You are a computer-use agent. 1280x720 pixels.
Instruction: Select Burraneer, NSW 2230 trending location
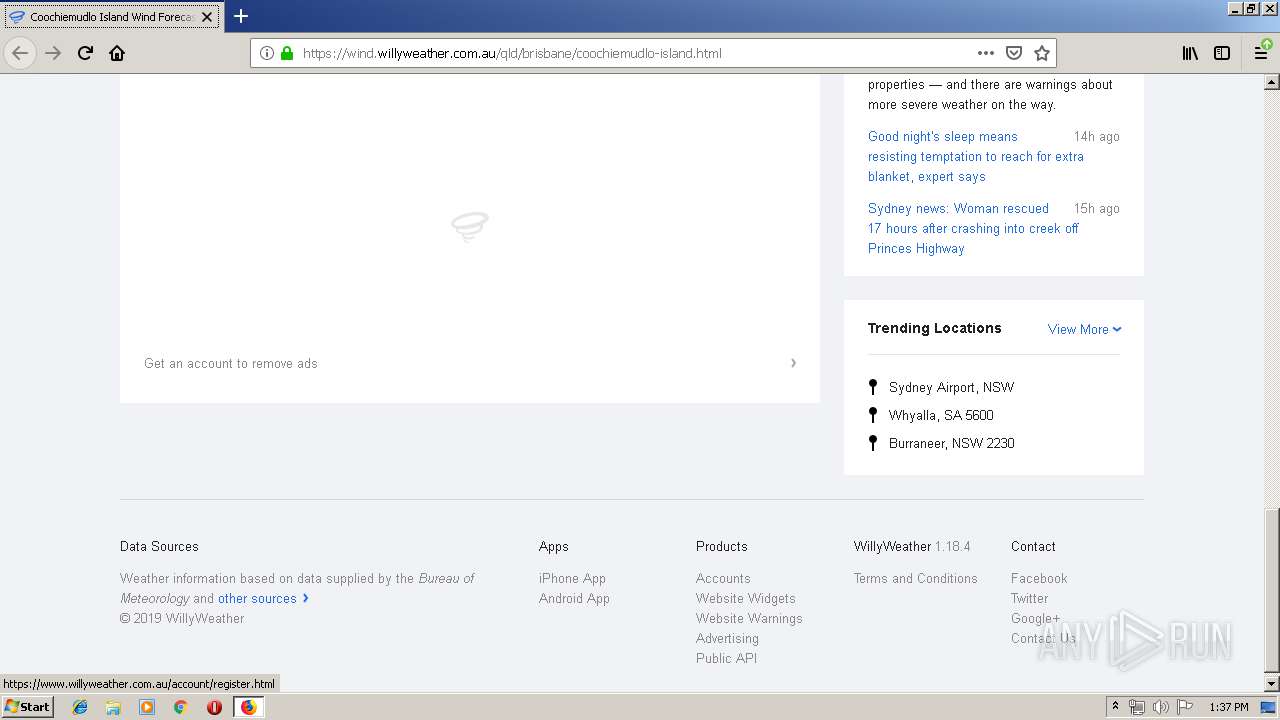(x=951, y=443)
